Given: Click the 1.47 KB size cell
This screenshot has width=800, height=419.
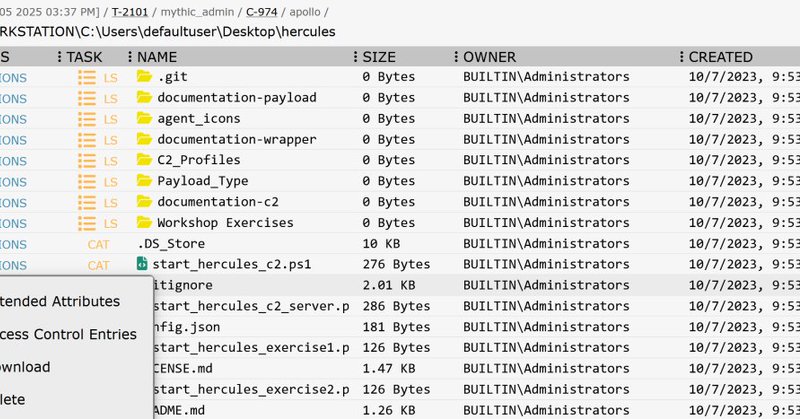Looking at the screenshot, I should (x=389, y=369).
